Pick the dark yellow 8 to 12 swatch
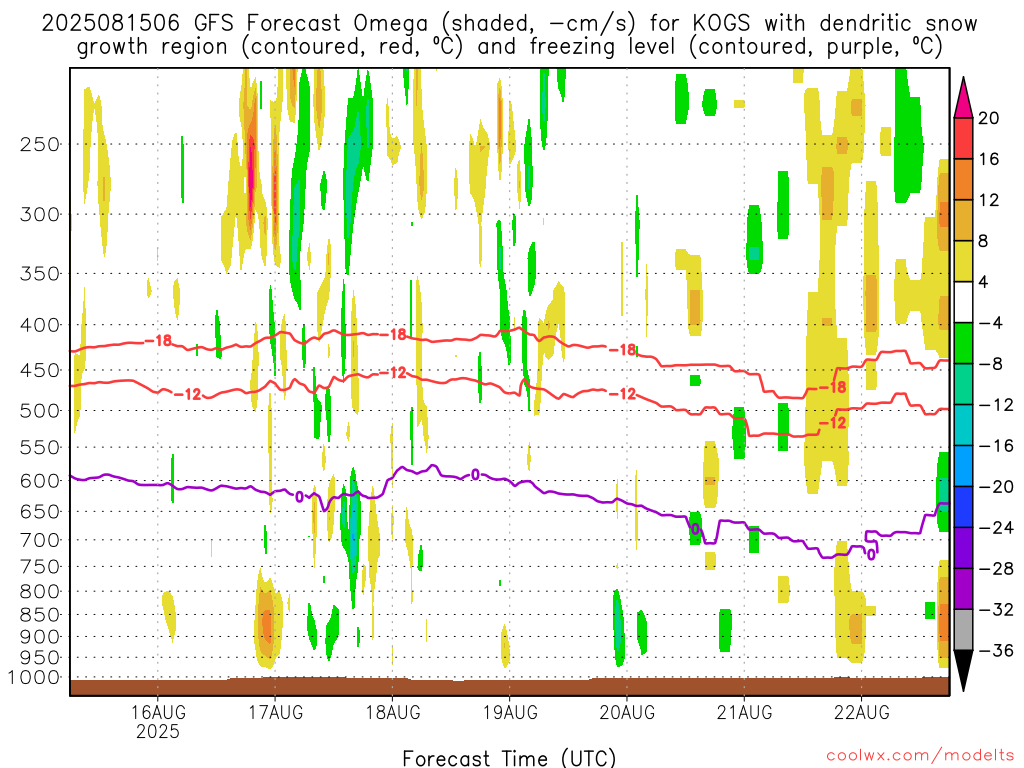 (x=963, y=220)
